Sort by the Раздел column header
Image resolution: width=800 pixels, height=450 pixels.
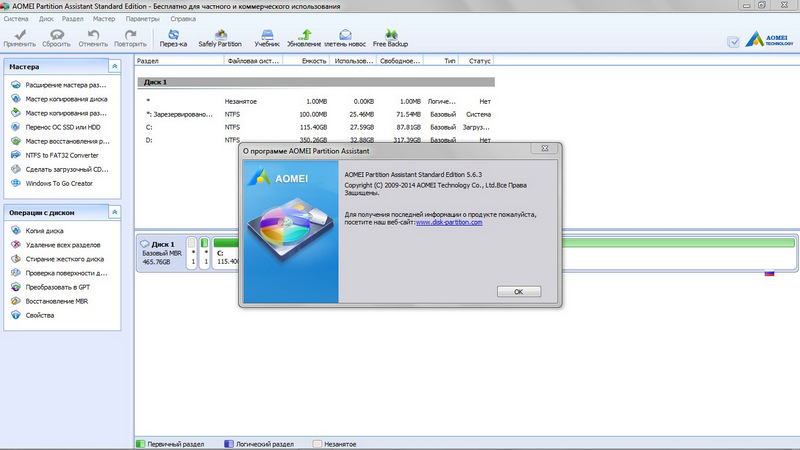(x=179, y=61)
